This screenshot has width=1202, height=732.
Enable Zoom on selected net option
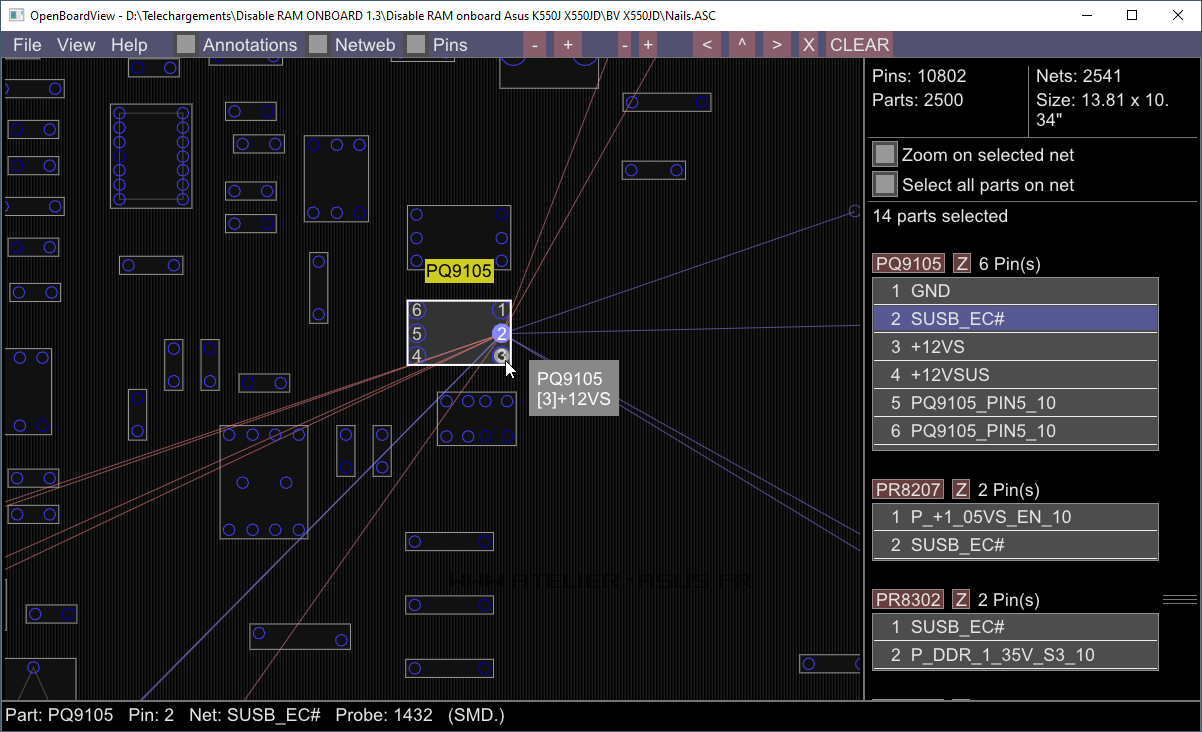pos(885,155)
